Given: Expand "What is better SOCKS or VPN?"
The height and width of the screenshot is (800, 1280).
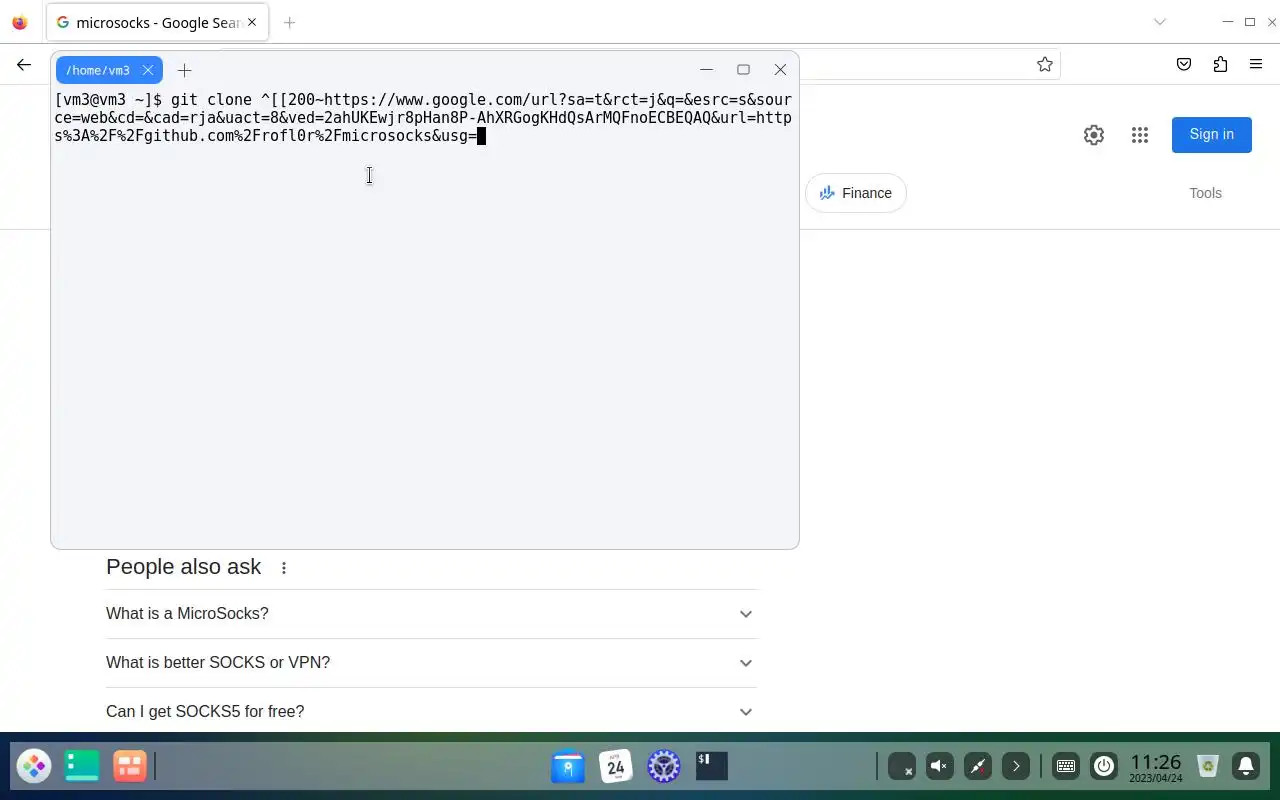Looking at the screenshot, I should 432,663.
